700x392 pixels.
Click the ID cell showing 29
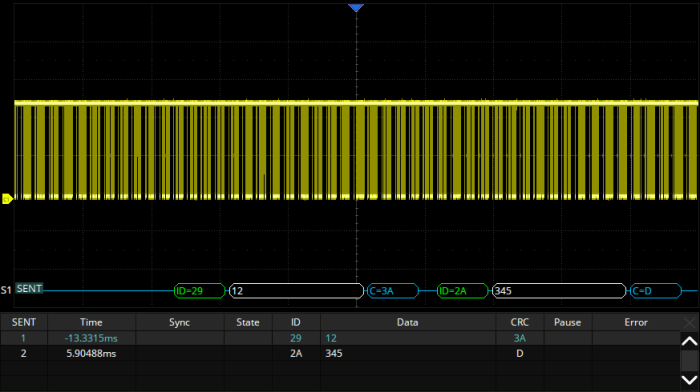click(296, 338)
